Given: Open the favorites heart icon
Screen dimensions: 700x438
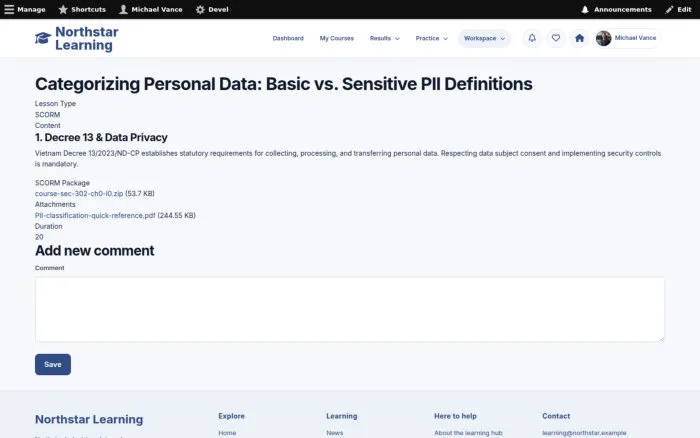Looking at the screenshot, I should coord(556,38).
